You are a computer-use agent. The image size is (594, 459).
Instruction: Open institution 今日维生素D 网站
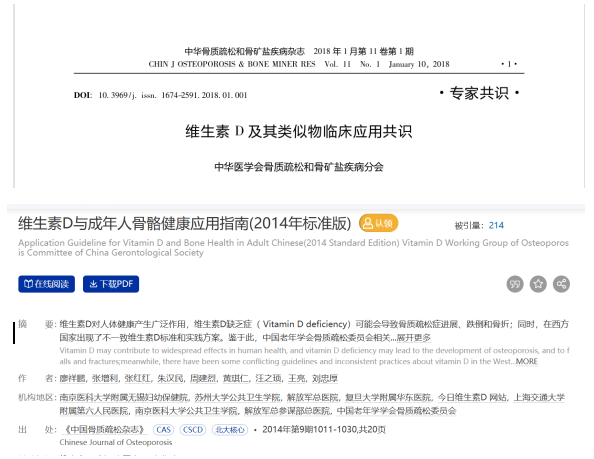[472, 397]
